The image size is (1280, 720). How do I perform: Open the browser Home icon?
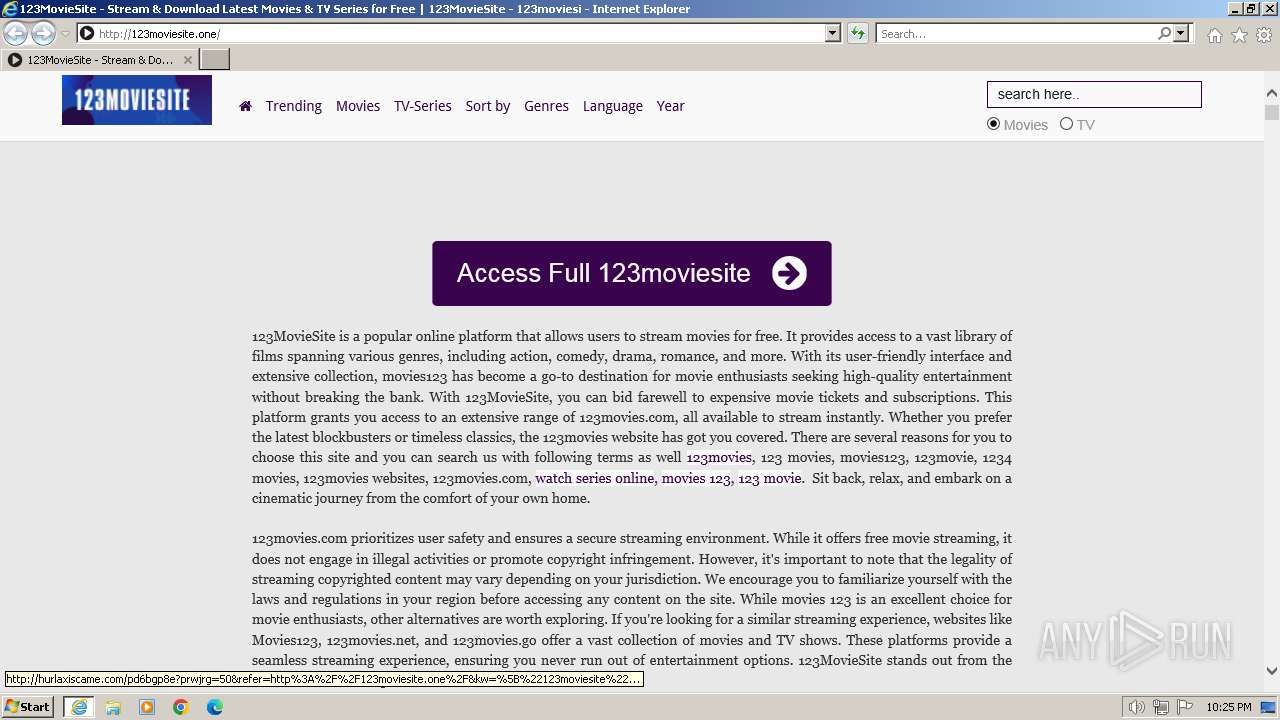click(1214, 35)
